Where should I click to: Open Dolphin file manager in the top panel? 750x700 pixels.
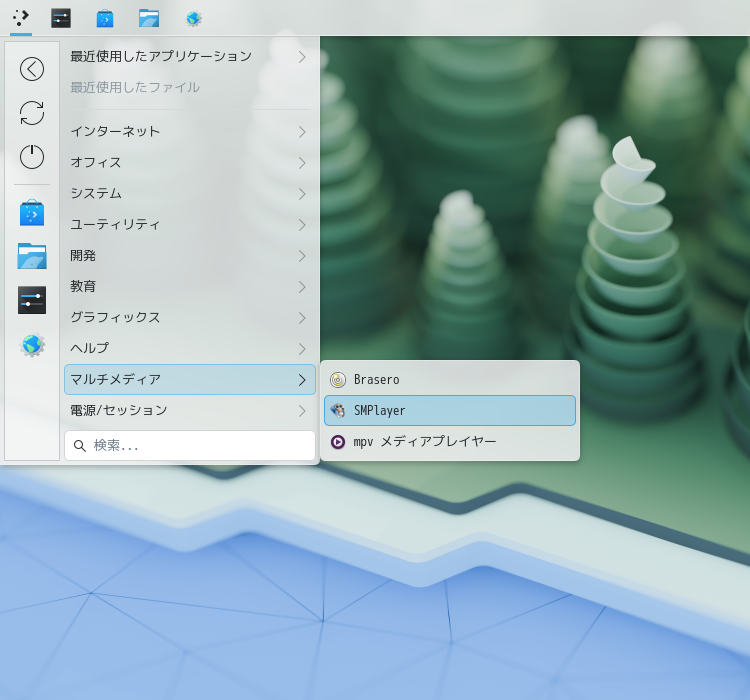pyautogui.click(x=149, y=18)
